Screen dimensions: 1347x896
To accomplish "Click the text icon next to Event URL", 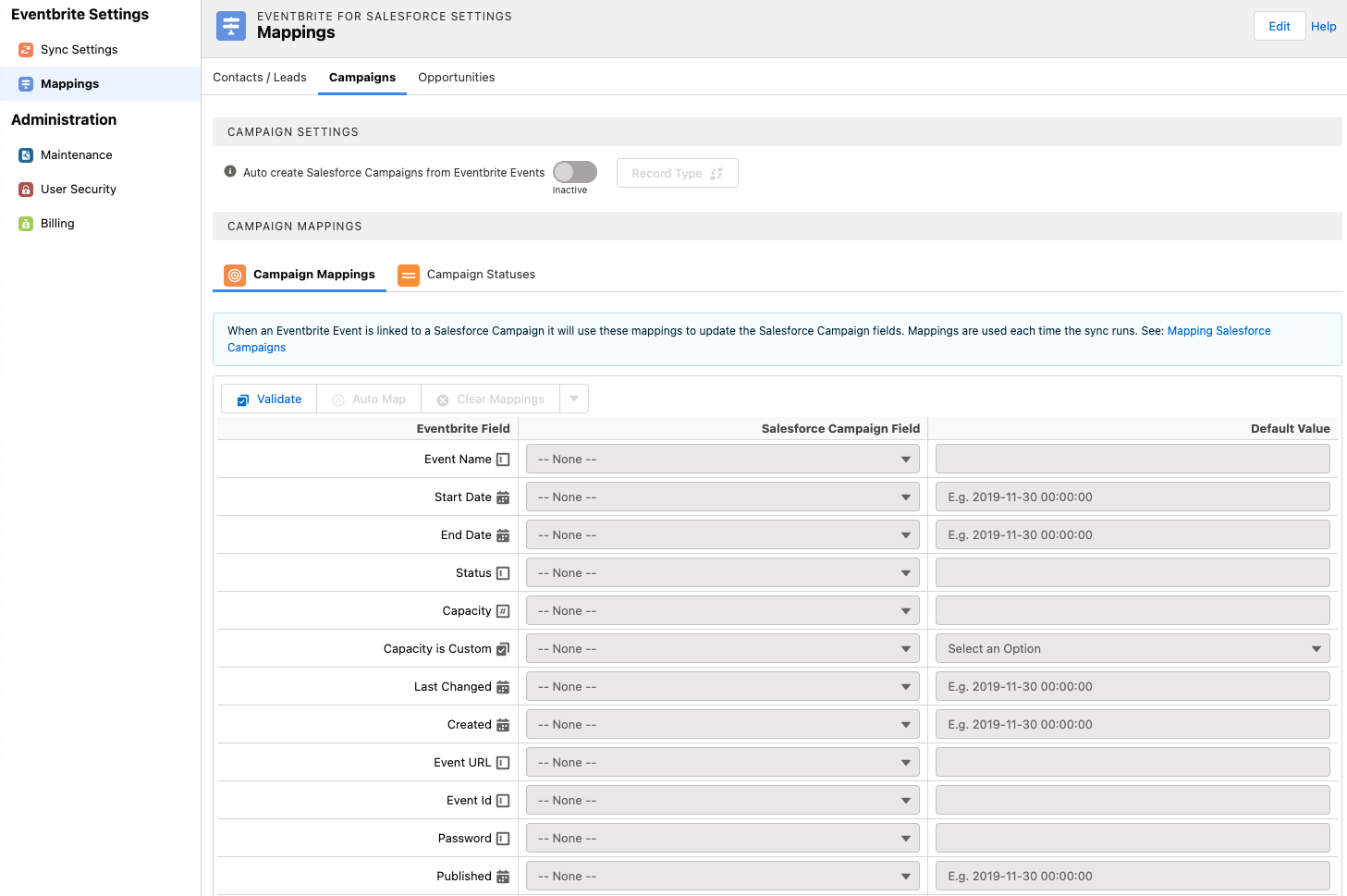I will click(x=503, y=763).
